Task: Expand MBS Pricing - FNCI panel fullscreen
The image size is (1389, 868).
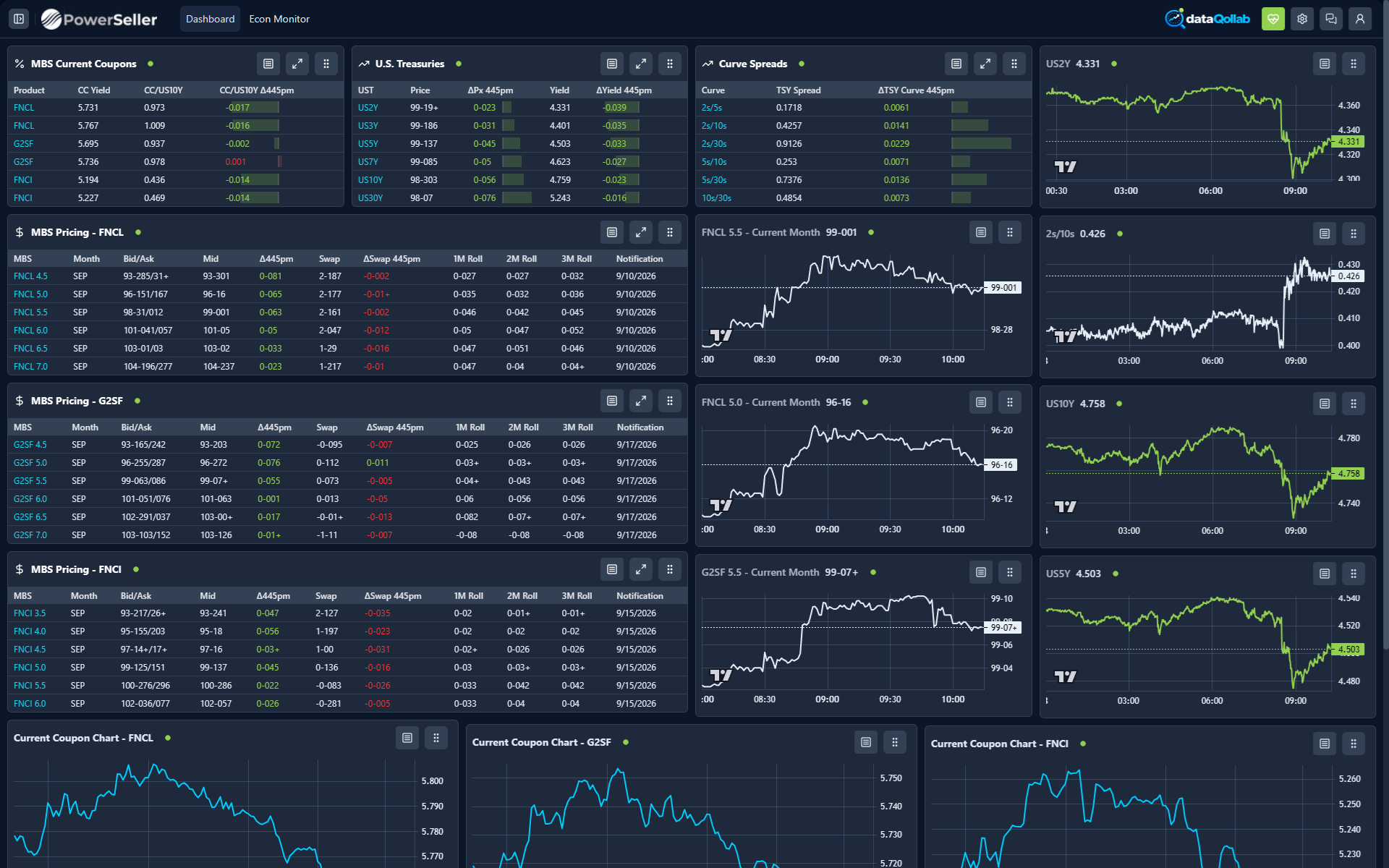Action: [x=641, y=569]
